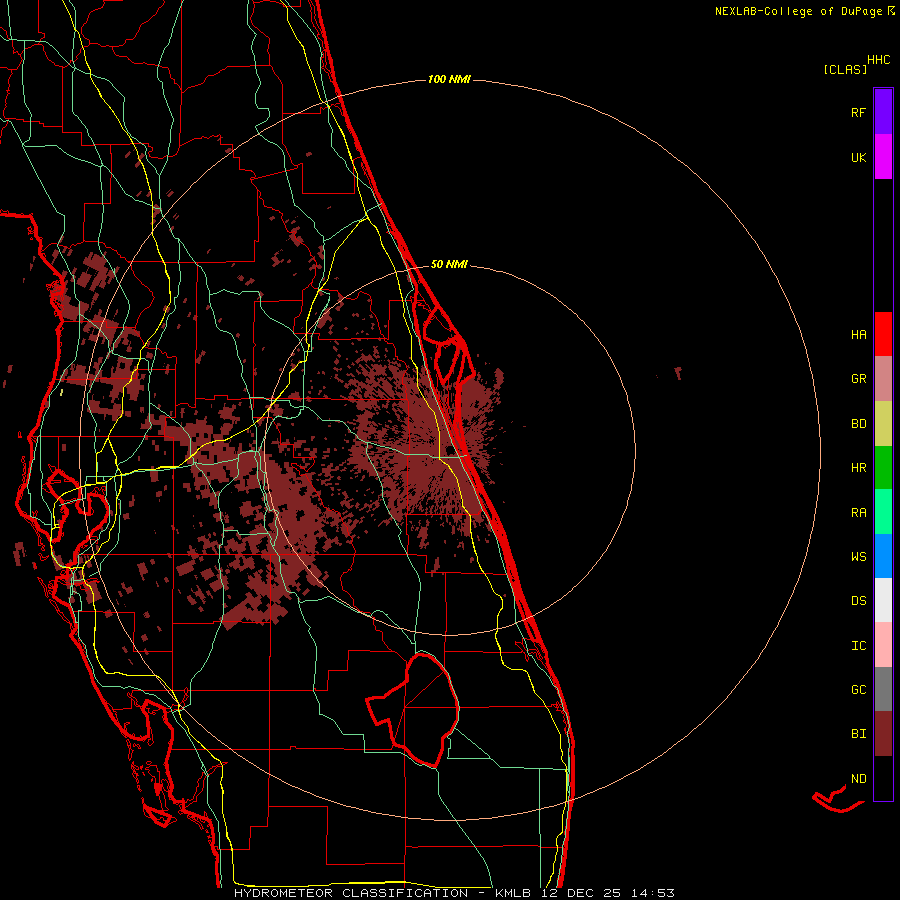Viewport: 900px width, 900px height.
Task: Click the HHC legend title
Action: (x=879, y=60)
